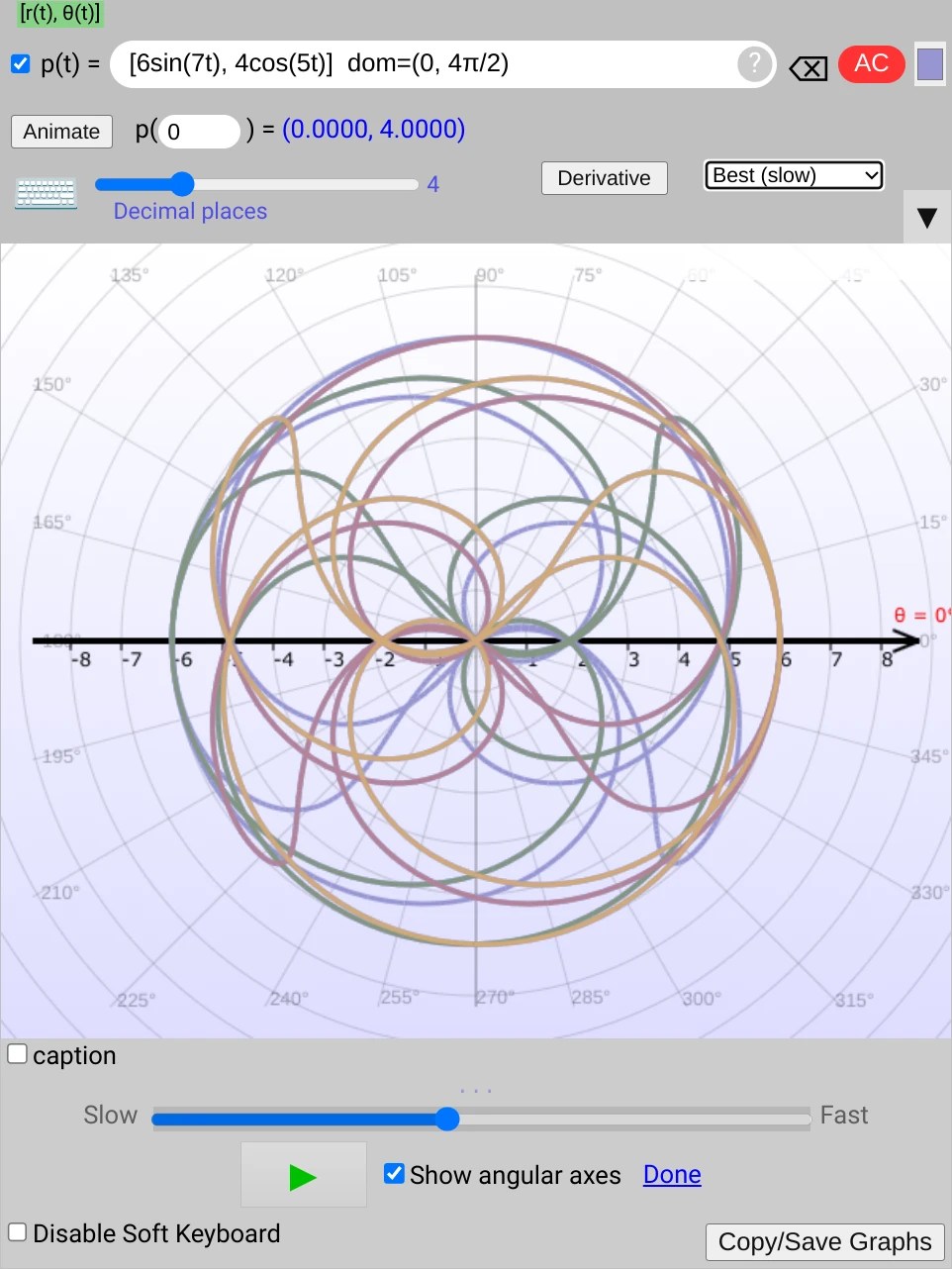952x1269 pixels.
Task: Enable the caption checkbox
Action: 17,1053
